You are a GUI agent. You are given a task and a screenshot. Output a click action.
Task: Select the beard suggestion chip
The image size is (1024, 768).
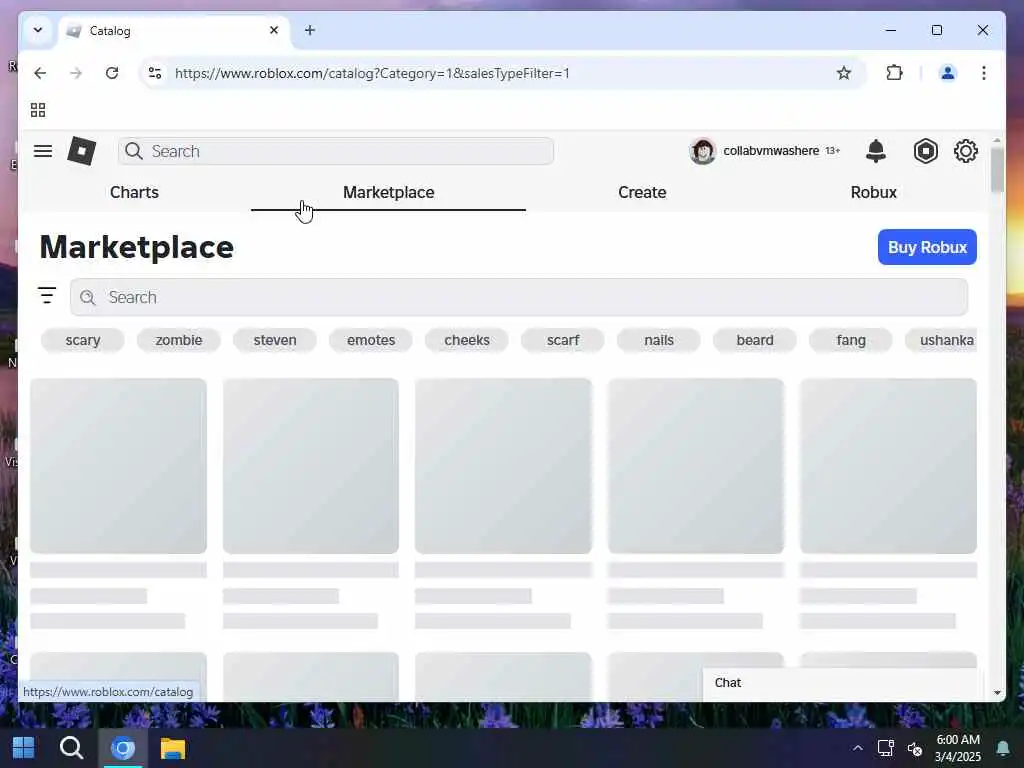754,340
